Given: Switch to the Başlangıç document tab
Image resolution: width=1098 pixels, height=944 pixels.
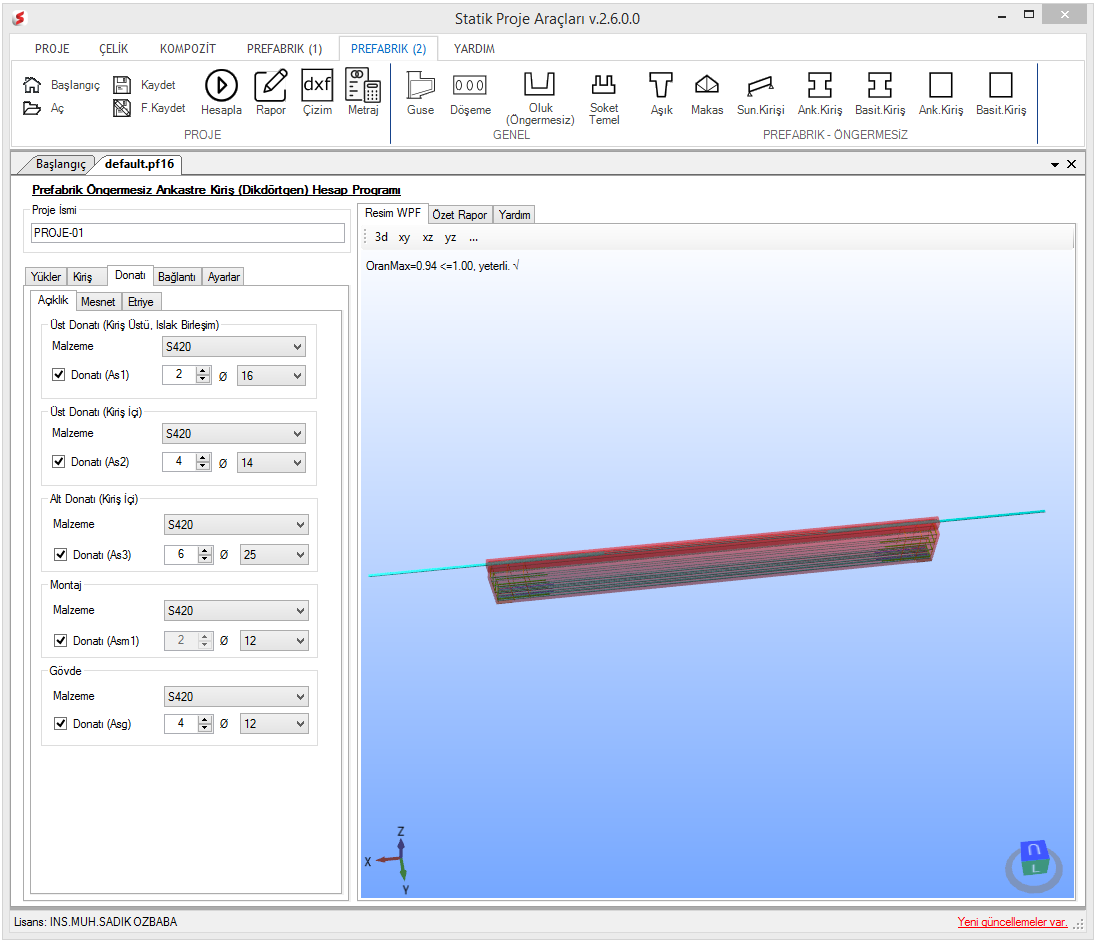Looking at the screenshot, I should [x=60, y=164].
